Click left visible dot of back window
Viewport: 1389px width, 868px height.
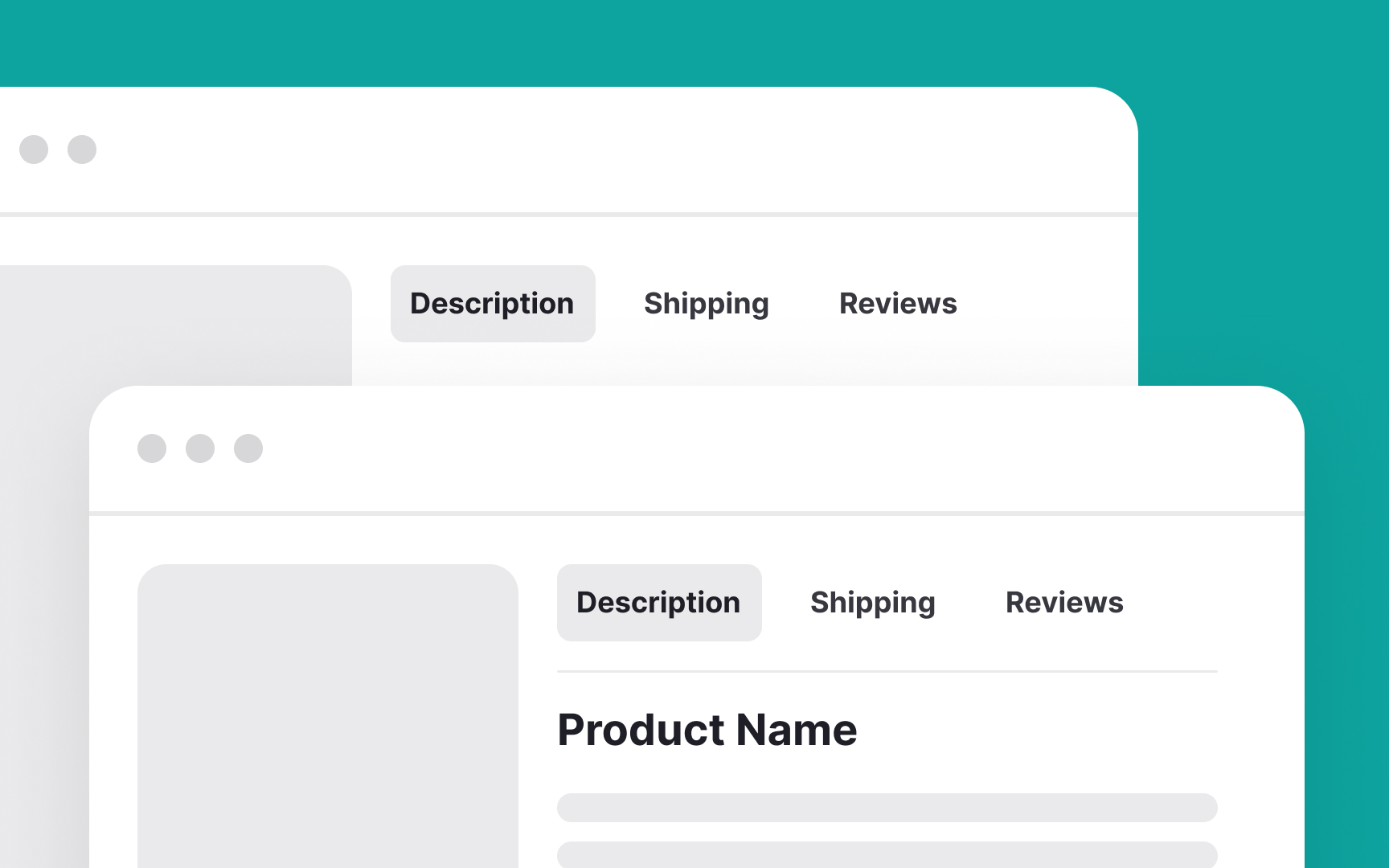[x=34, y=149]
